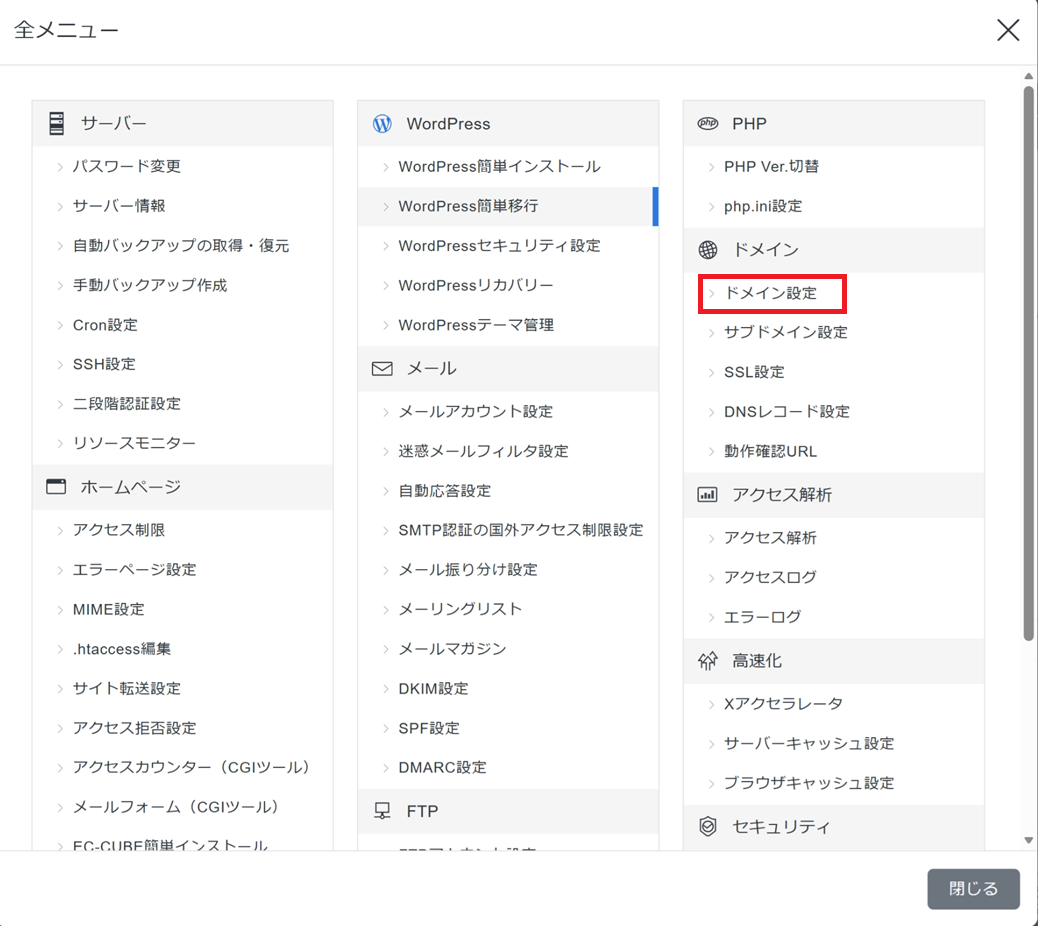The width and height of the screenshot is (1038, 926).
Task: Click the speed-up icon beside 高速化
Action: click(708, 661)
